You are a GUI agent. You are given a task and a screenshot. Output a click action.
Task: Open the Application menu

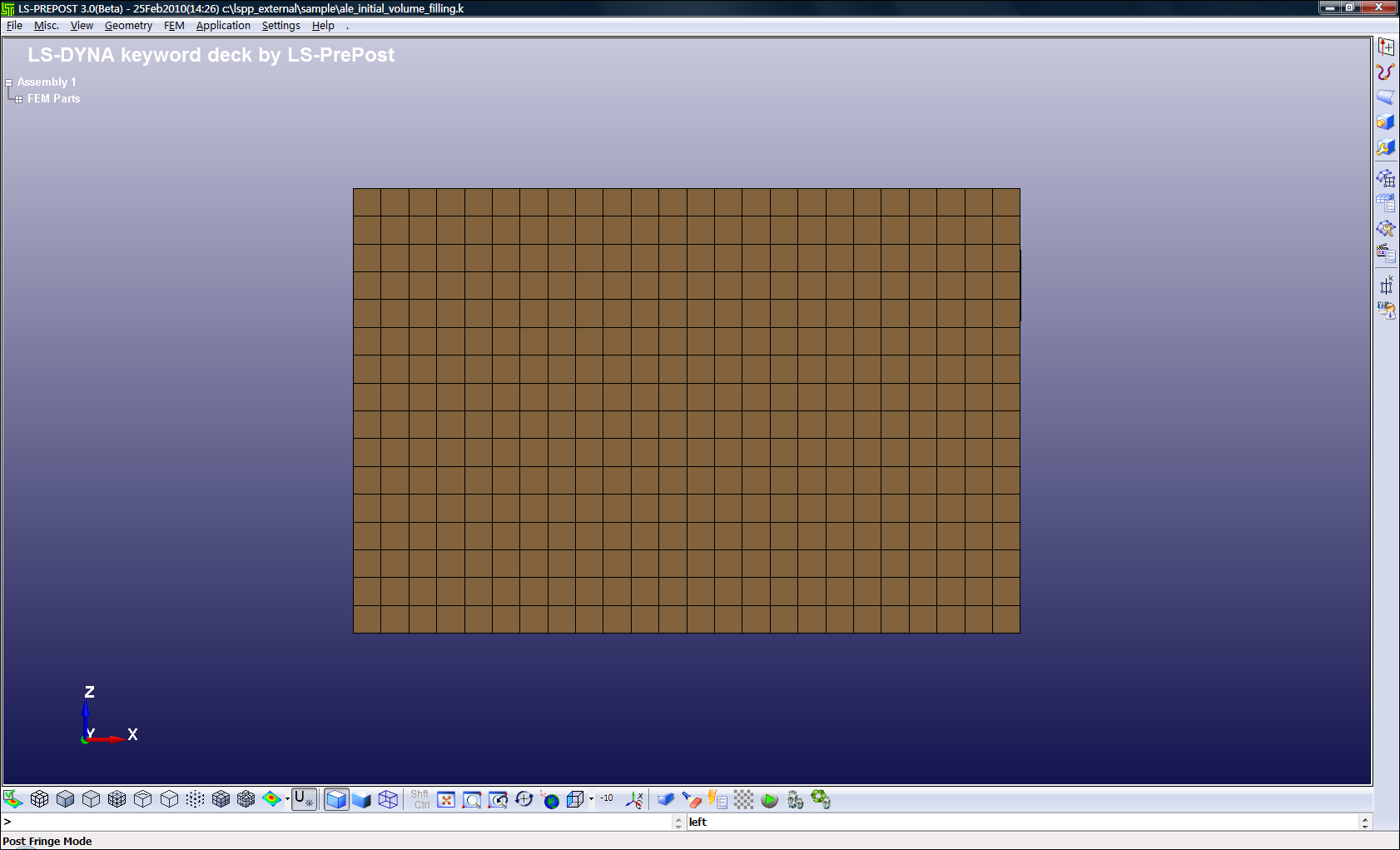(x=223, y=26)
